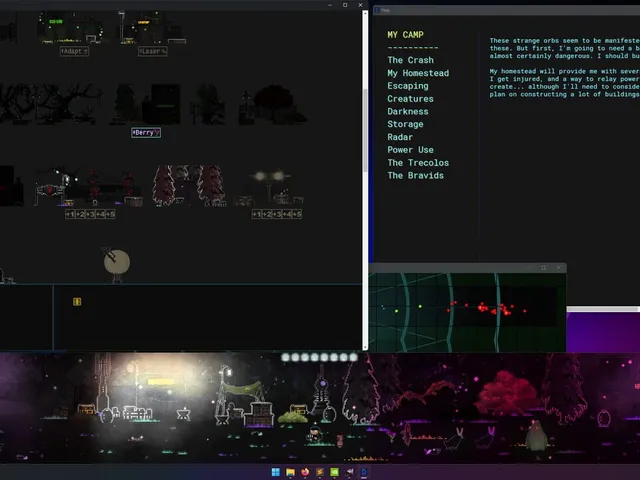Open the NVIDIA app on taskbar
Screen dimensions: 640x480
[334, 472]
